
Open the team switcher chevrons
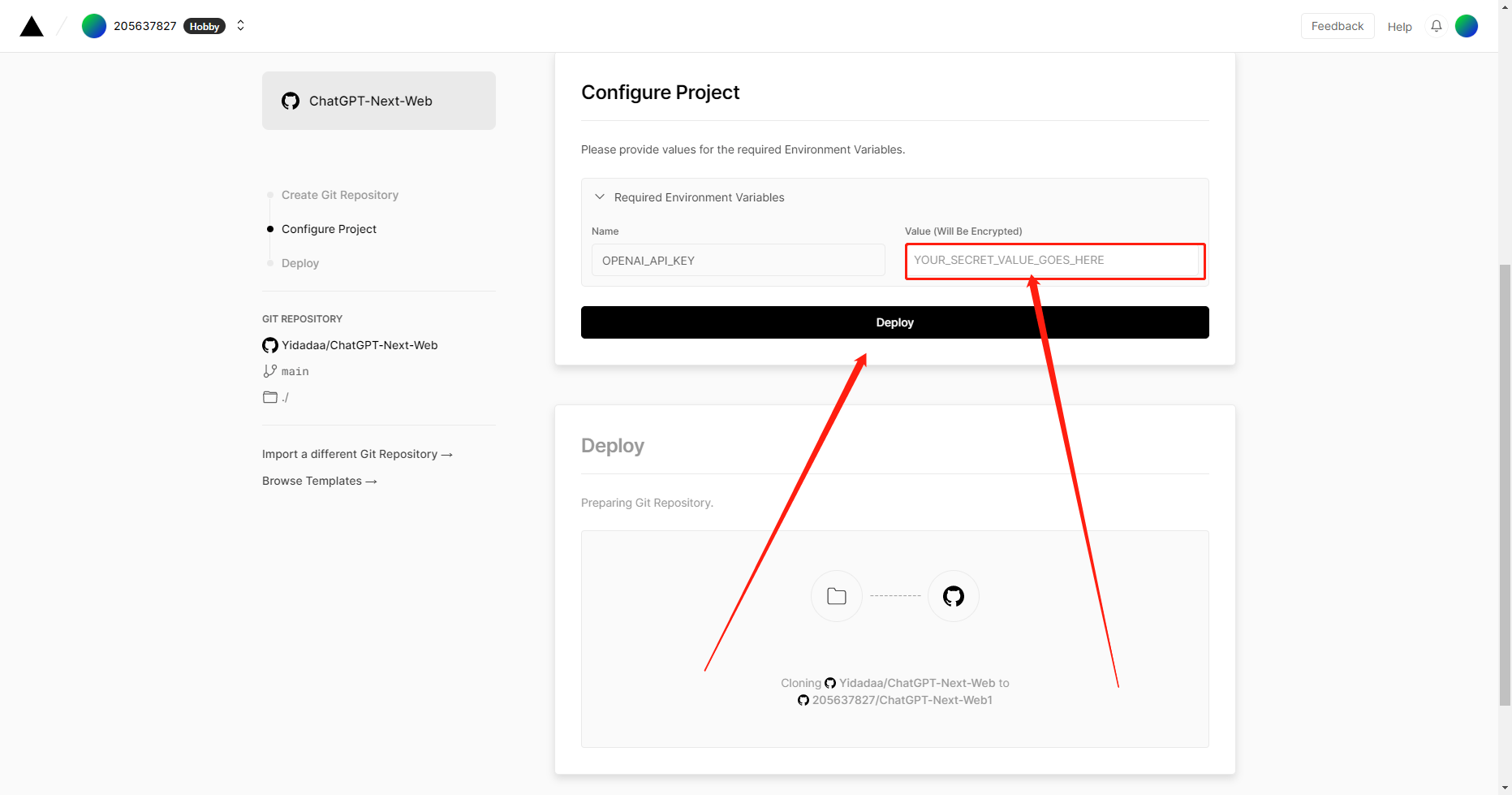tap(240, 26)
